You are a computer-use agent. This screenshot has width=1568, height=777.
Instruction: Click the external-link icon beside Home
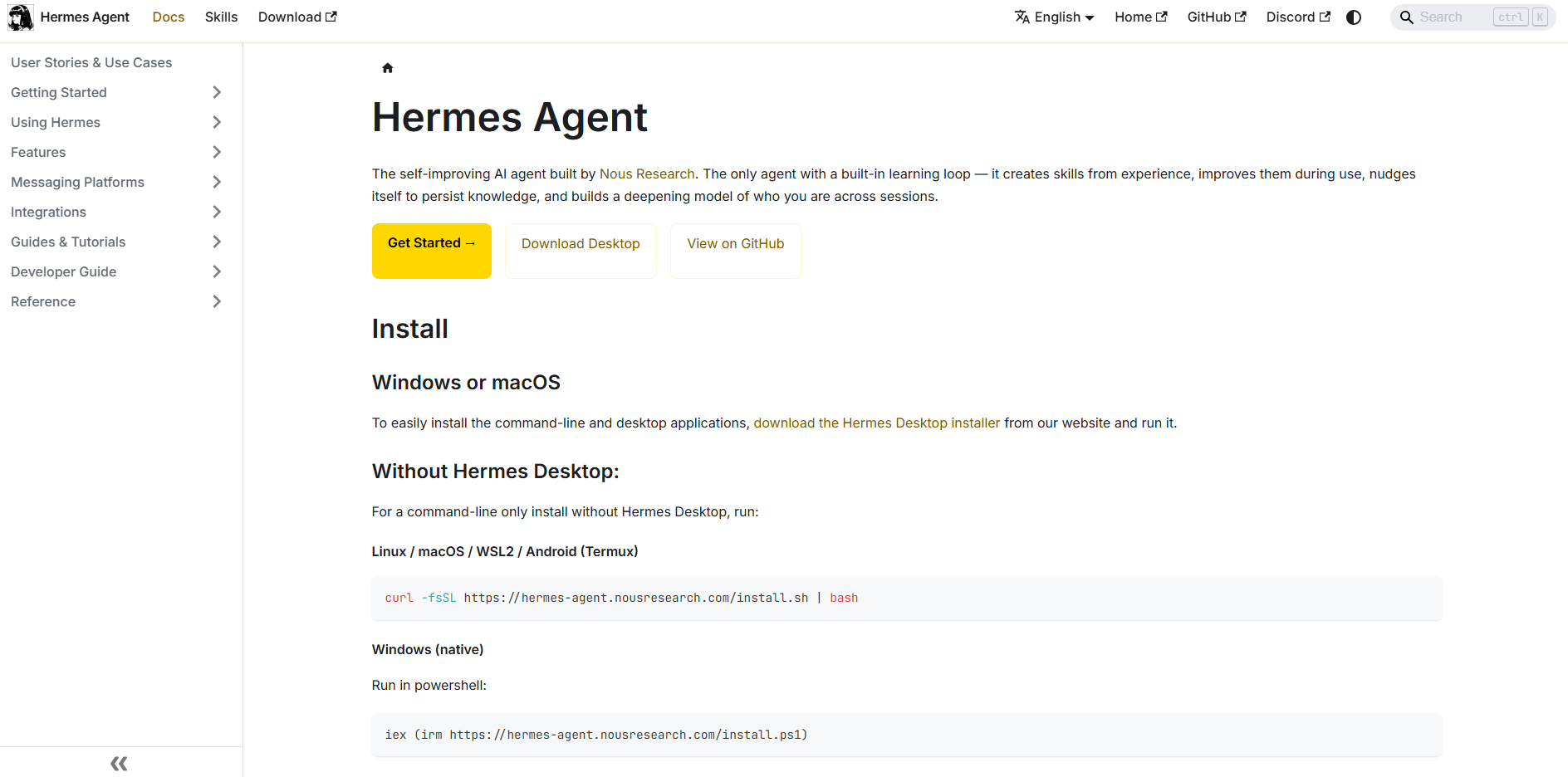click(x=1162, y=17)
